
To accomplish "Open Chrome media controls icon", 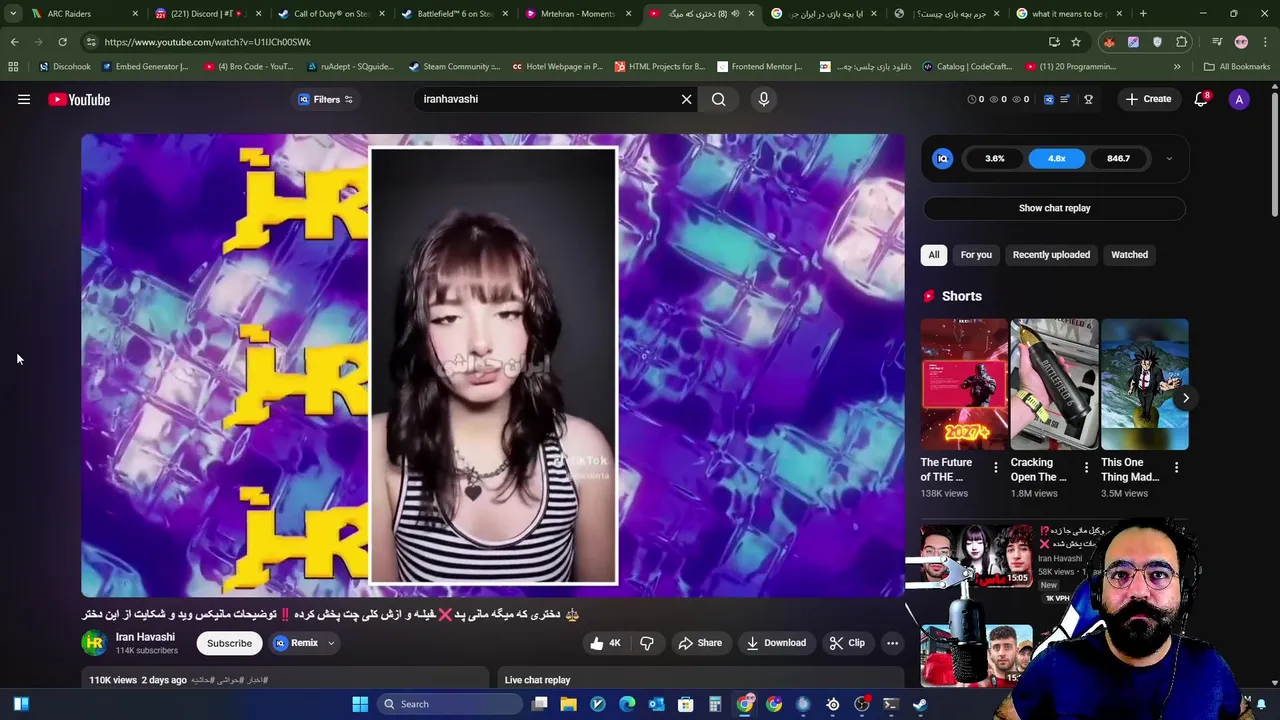I will [1217, 42].
